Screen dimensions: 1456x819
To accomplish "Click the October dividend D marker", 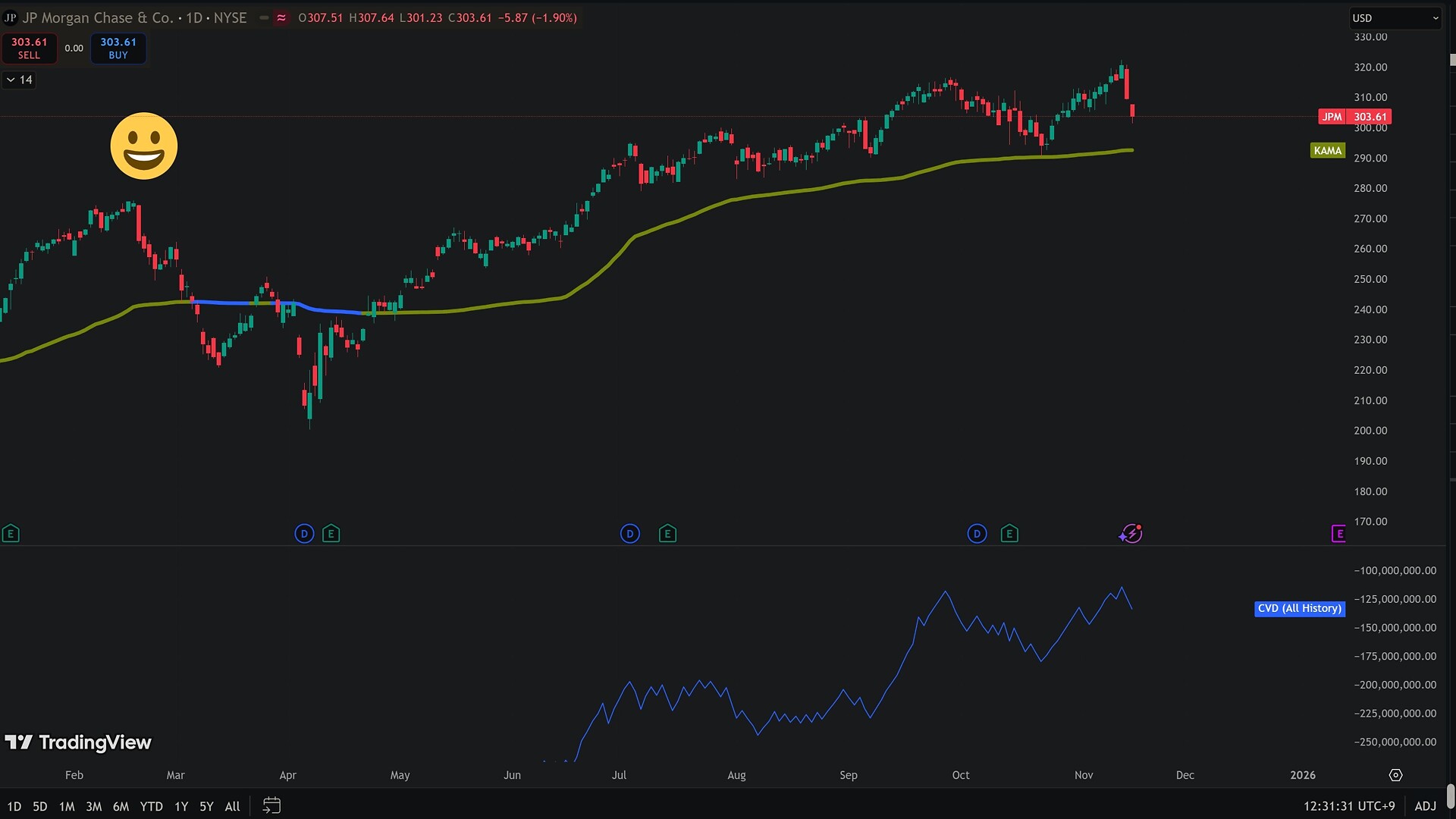I will click(977, 534).
